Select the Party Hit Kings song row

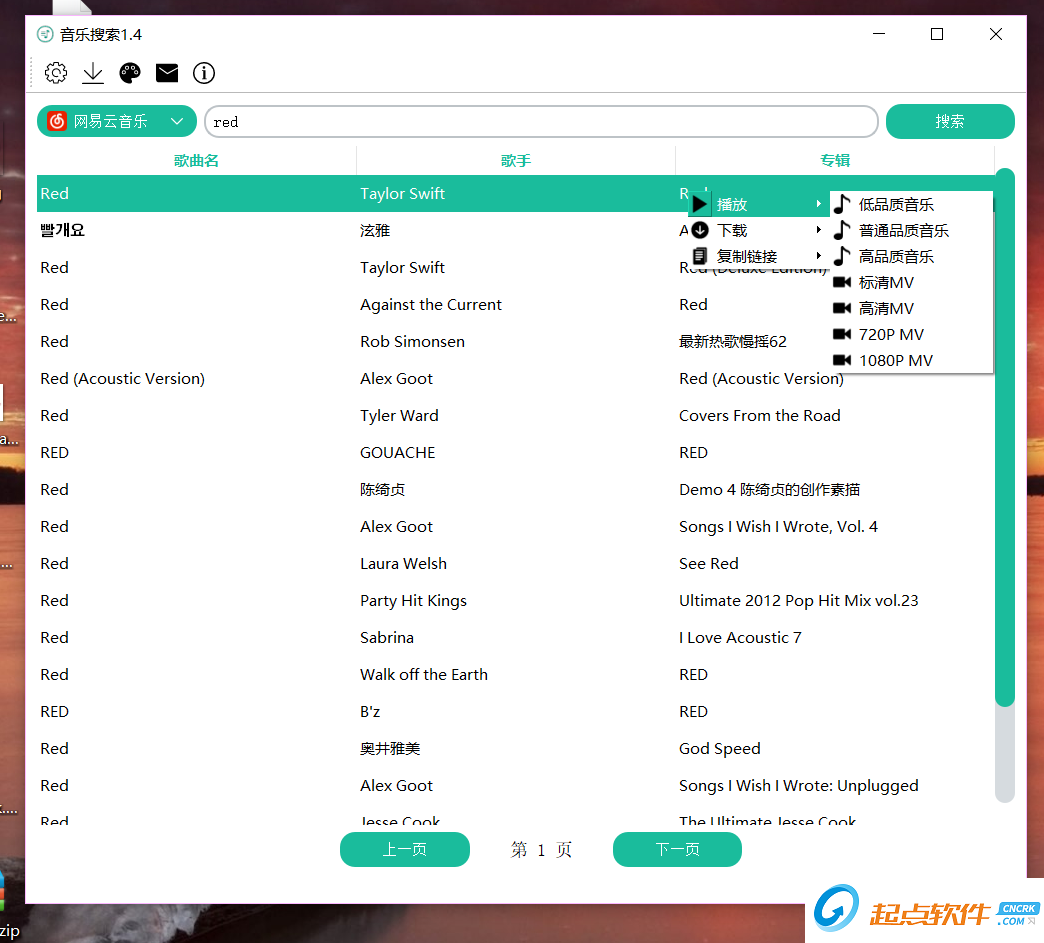pyautogui.click(x=516, y=601)
